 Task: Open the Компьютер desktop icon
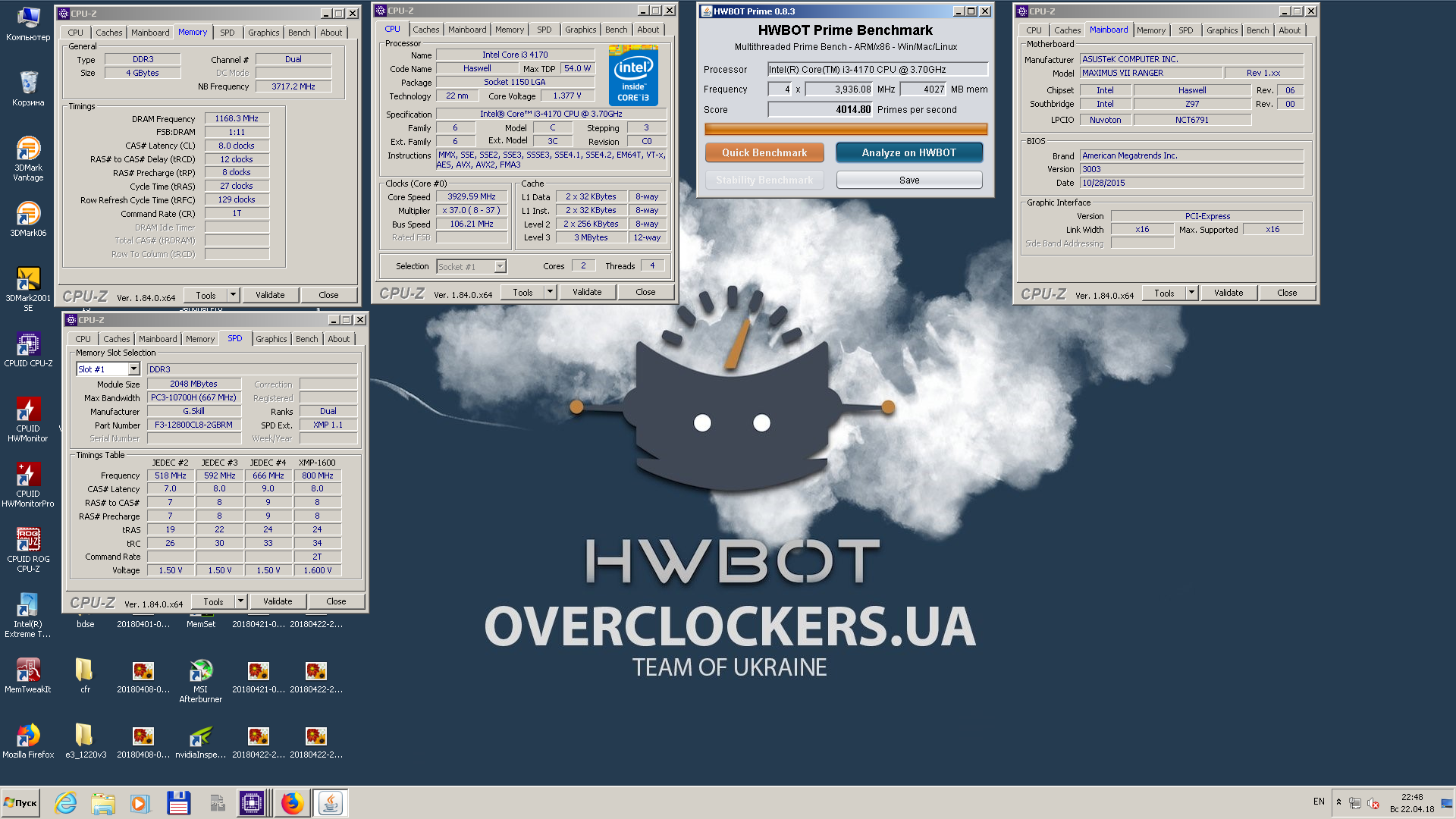click(x=28, y=24)
